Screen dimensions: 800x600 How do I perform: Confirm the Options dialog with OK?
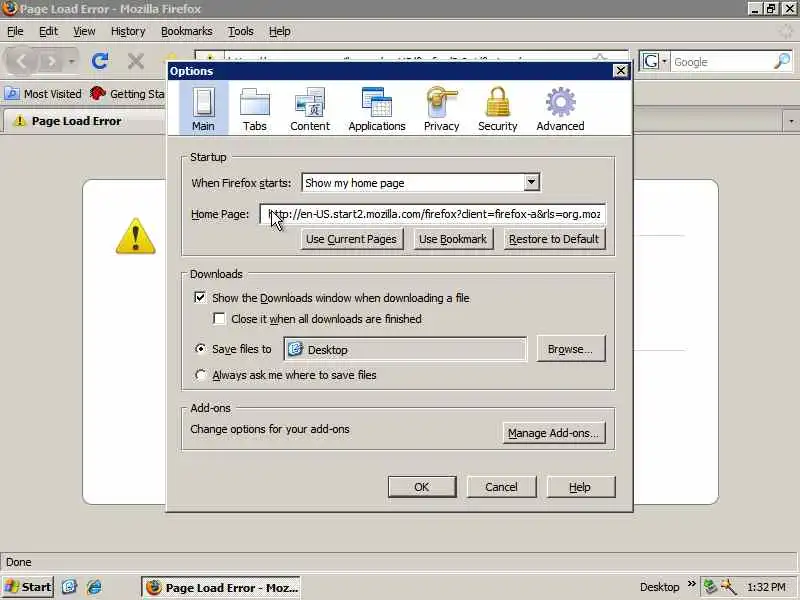pos(422,487)
